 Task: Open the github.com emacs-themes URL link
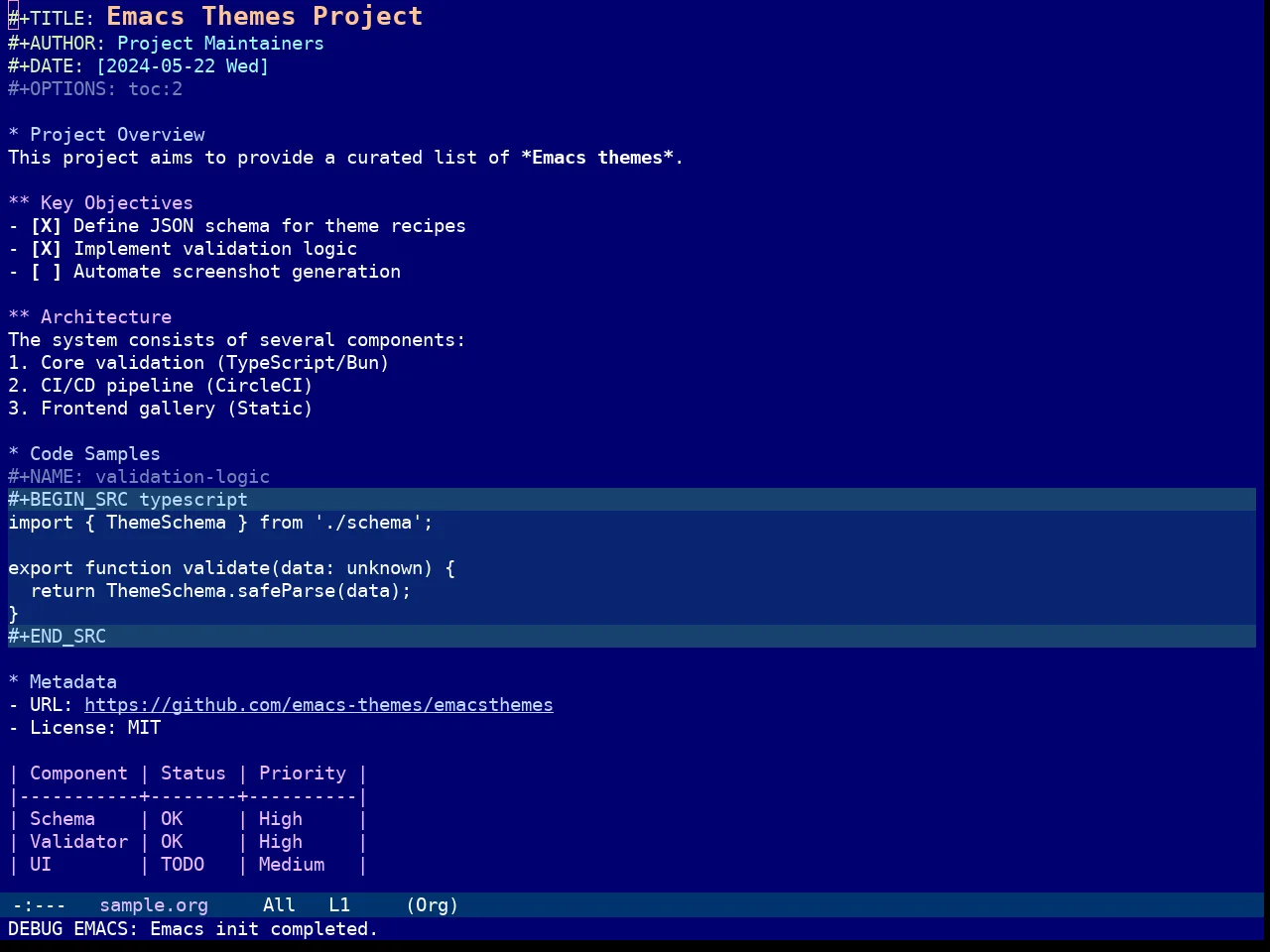pos(318,705)
